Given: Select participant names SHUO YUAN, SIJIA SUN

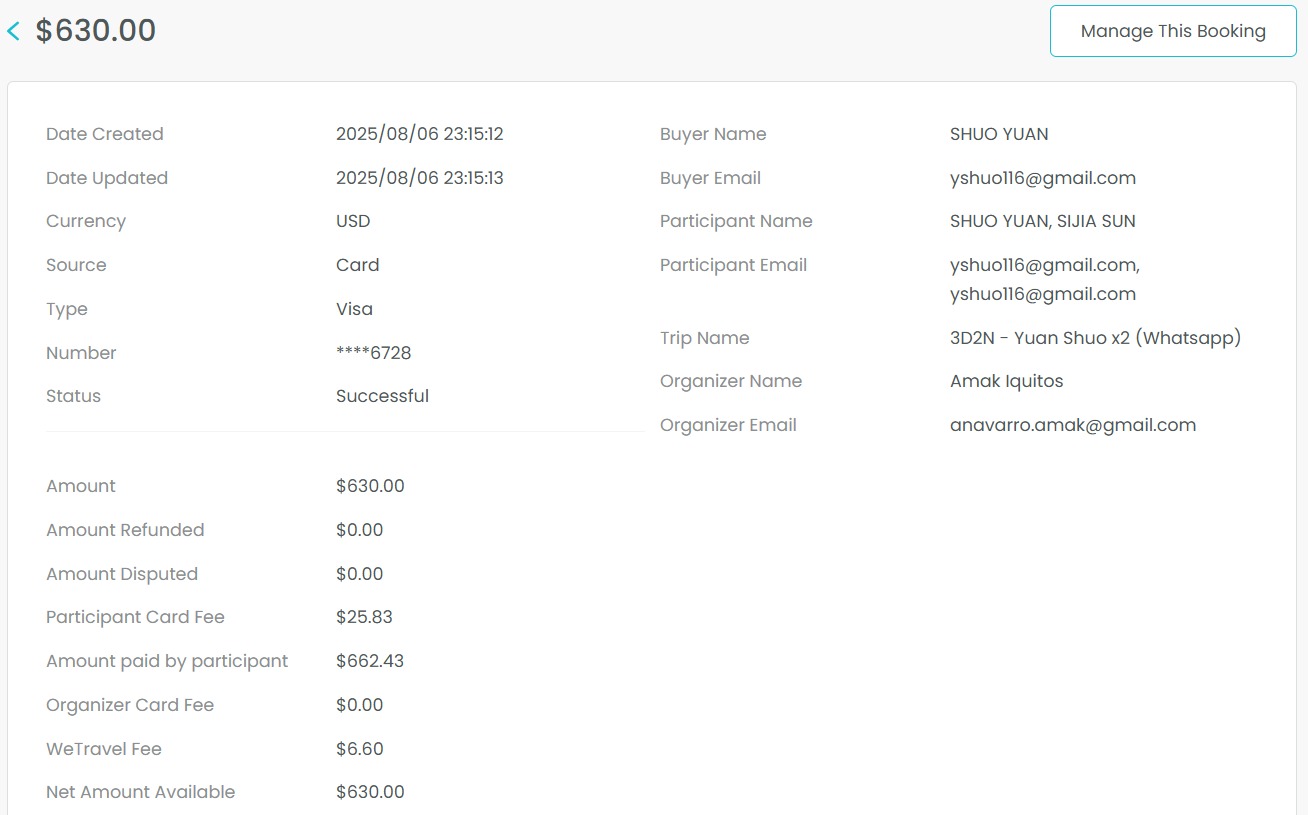Looking at the screenshot, I should (x=1042, y=221).
